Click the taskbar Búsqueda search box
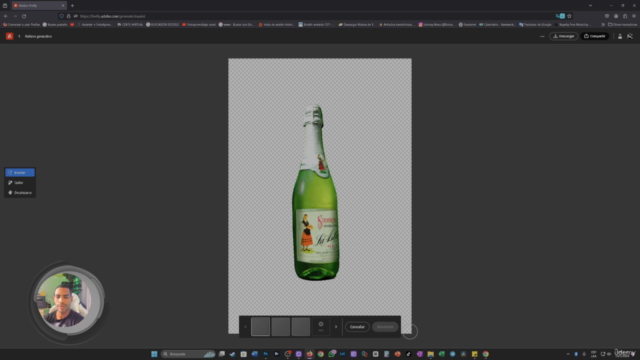The height and width of the screenshot is (360, 640). point(188,354)
